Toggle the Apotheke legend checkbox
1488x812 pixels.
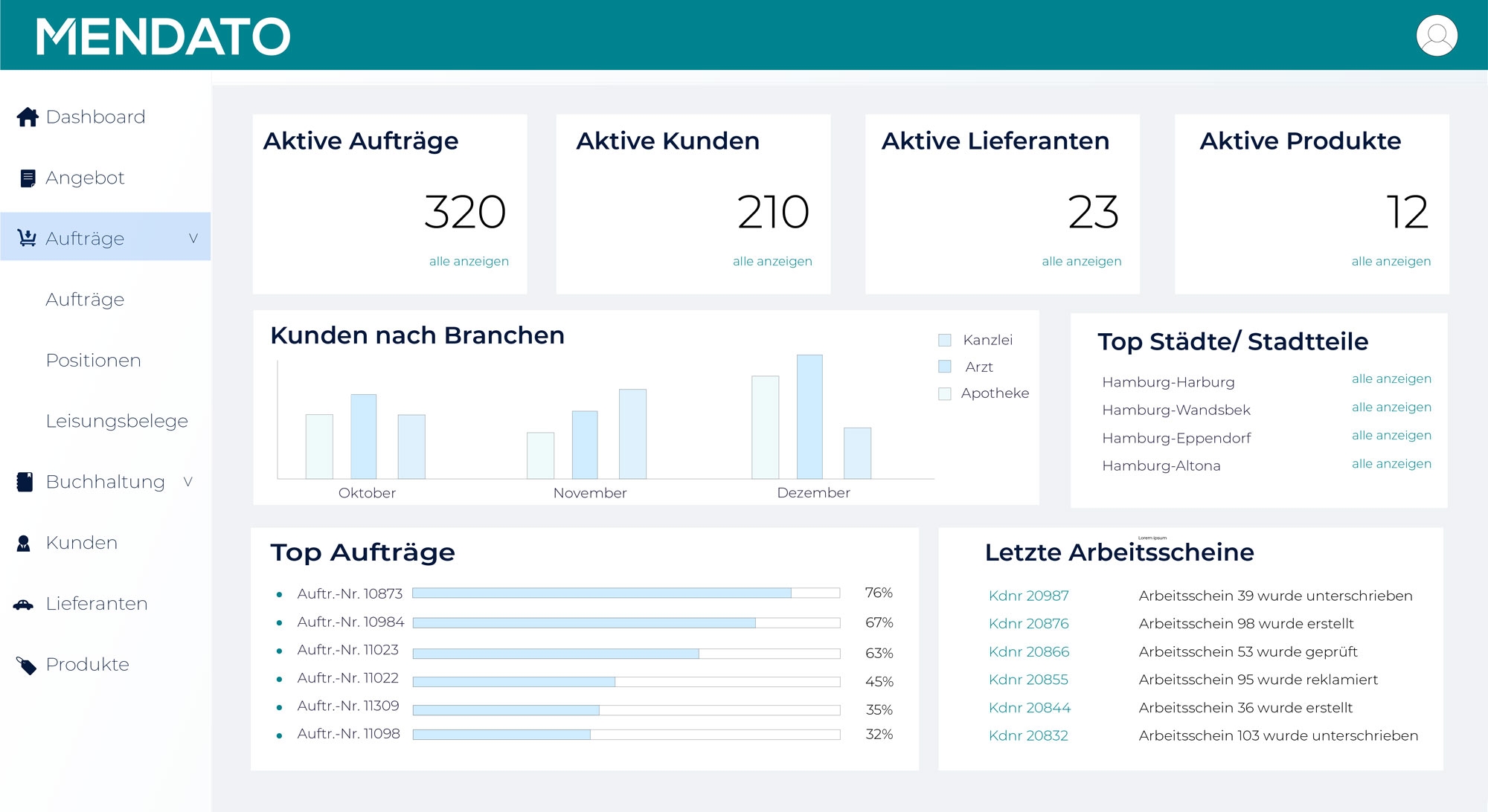(945, 393)
